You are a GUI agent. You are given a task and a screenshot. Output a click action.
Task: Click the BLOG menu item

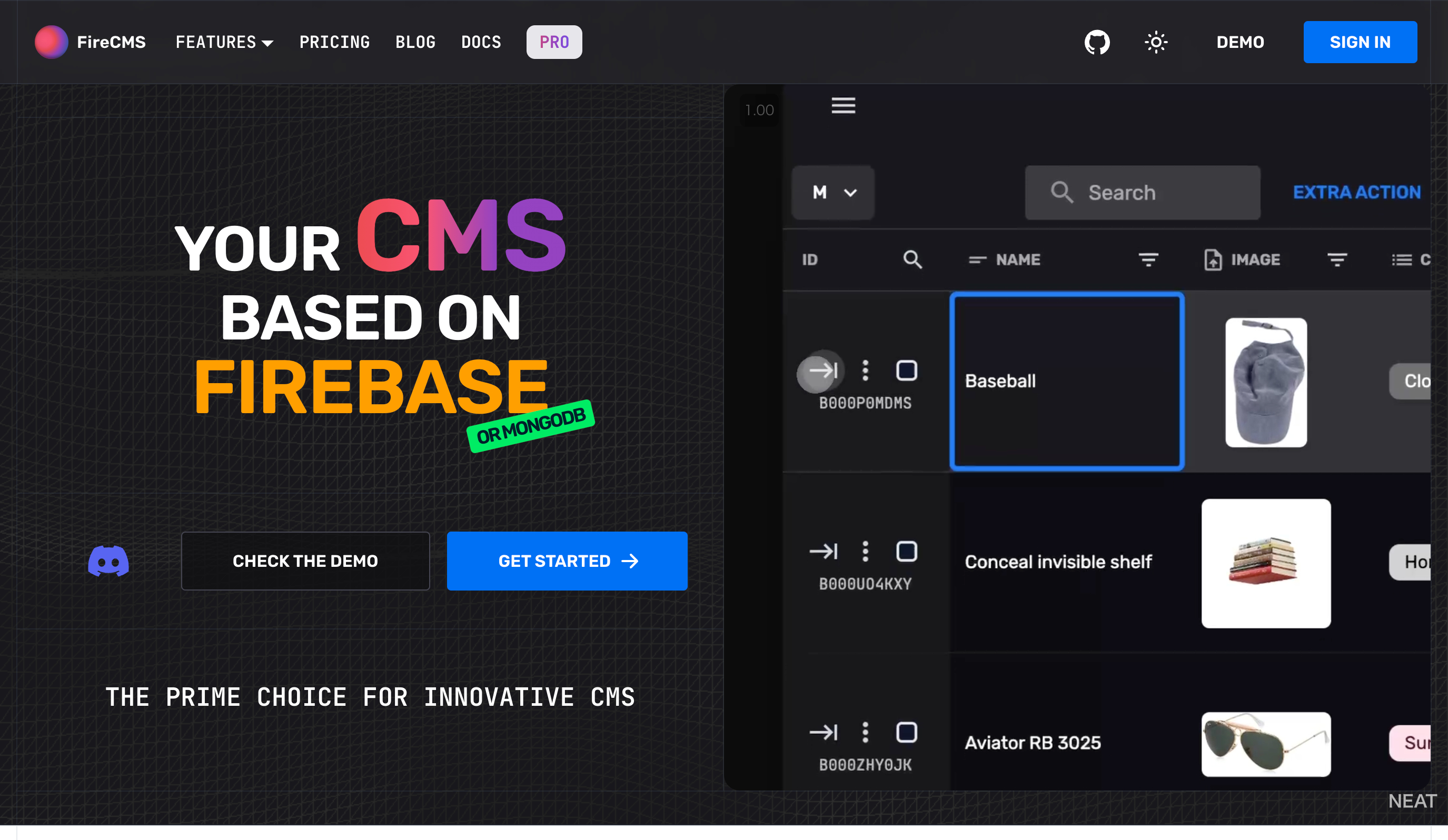click(415, 42)
